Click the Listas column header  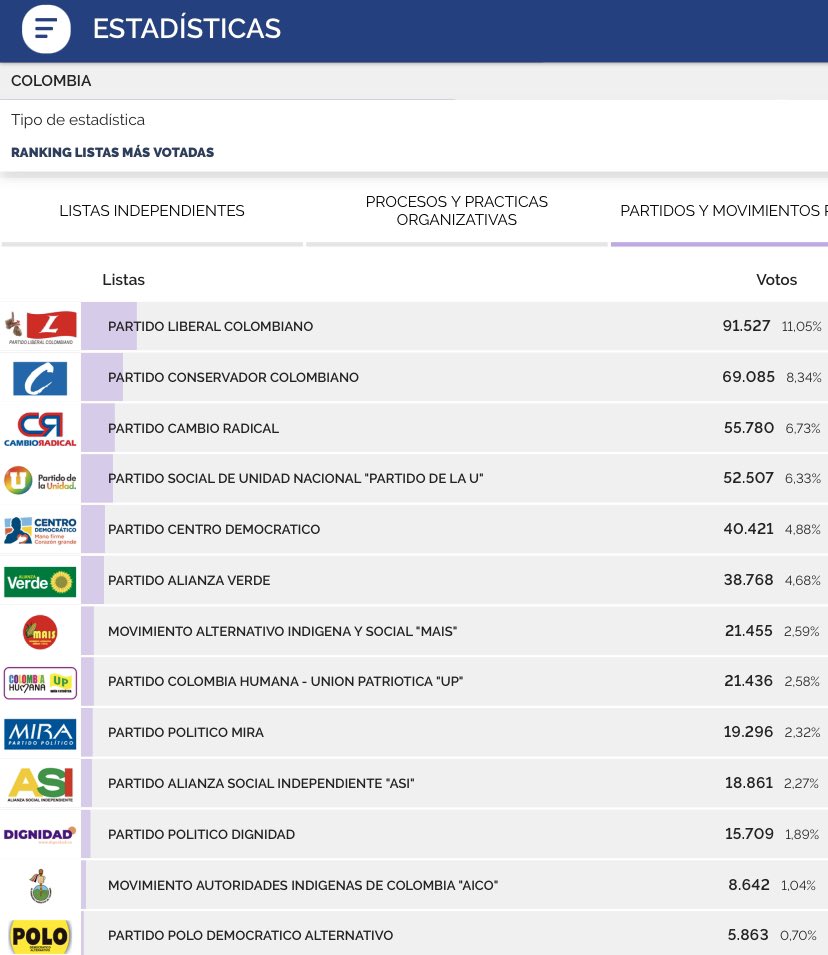point(124,280)
